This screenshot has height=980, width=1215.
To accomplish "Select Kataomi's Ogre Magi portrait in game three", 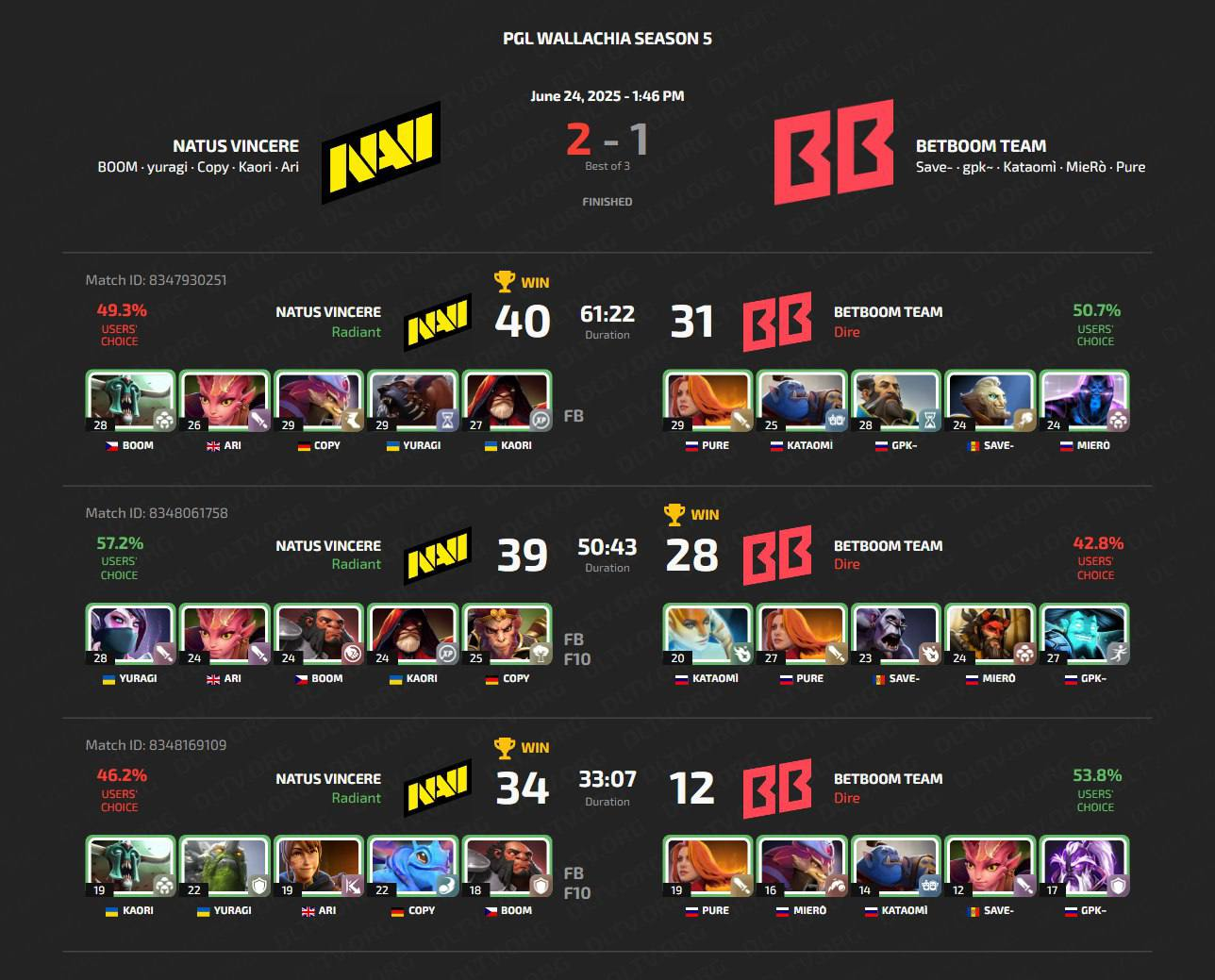I will tap(895, 867).
